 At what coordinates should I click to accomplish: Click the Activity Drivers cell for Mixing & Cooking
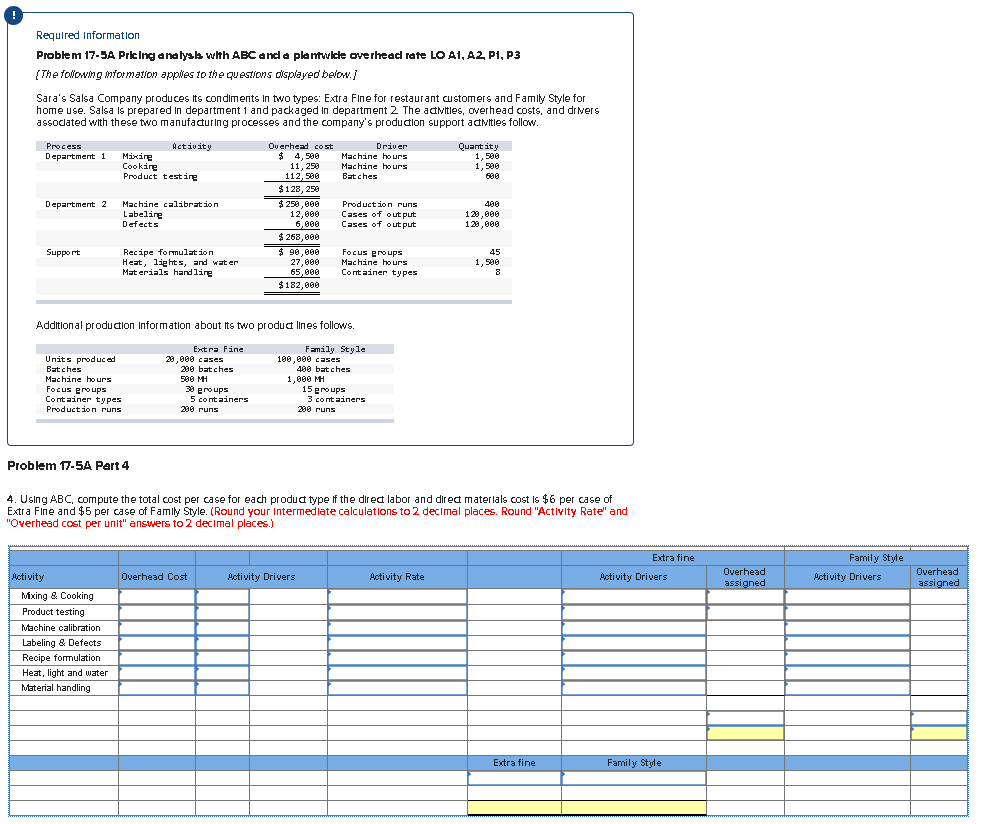(x=220, y=596)
